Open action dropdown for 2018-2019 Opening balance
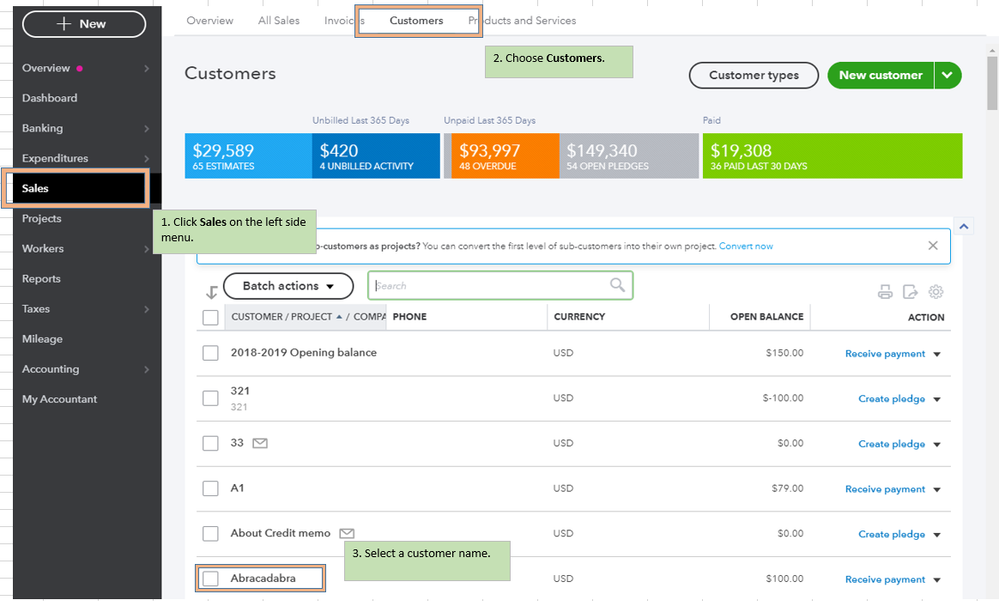 pos(937,354)
